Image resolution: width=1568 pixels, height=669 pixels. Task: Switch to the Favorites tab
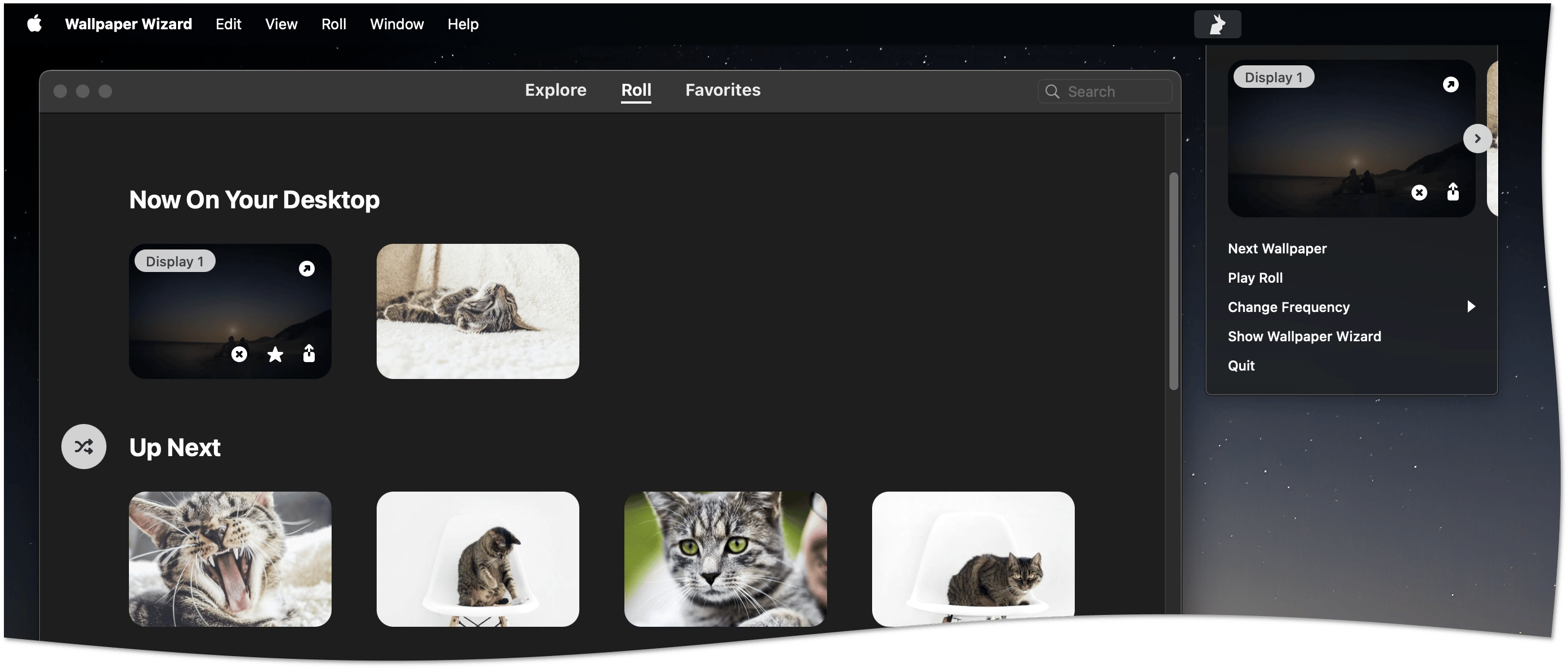click(722, 90)
